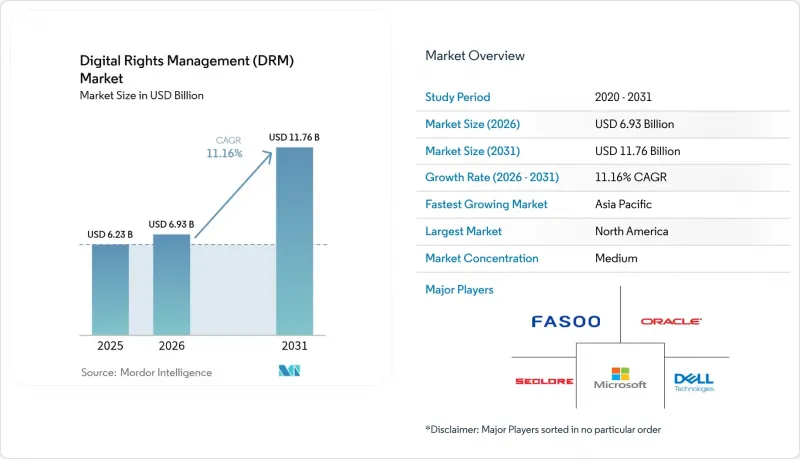
Task: Click the disclaimer text about Major Players
Action: pyautogui.click(x=543, y=429)
